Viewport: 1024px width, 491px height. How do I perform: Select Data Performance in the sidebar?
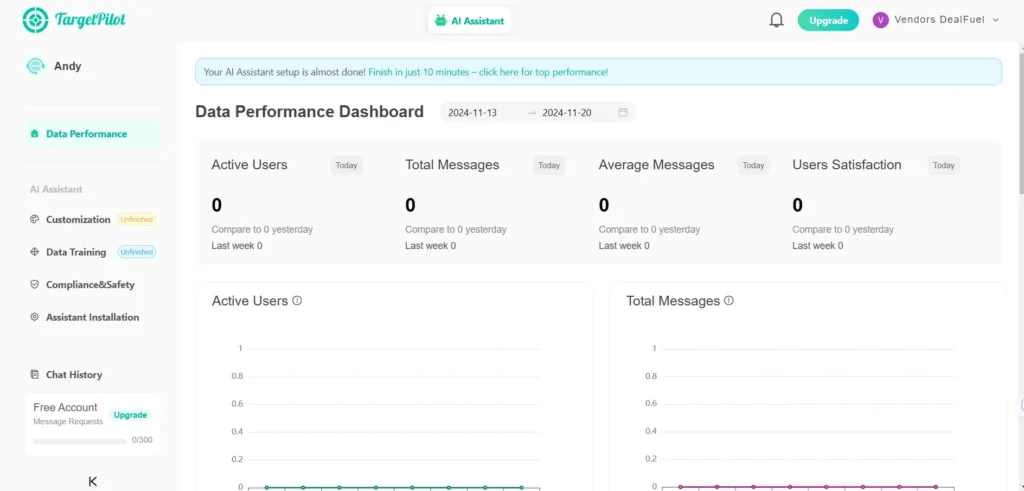[x=86, y=134]
